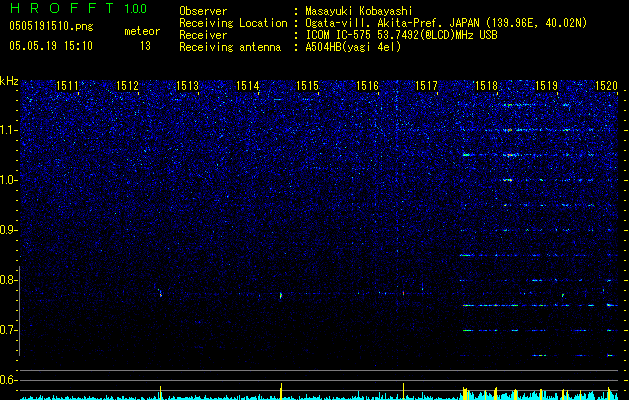Click the yellow power spike just before 1517
Image resolution: width=629 pixels, height=400 pixels.
(403, 391)
